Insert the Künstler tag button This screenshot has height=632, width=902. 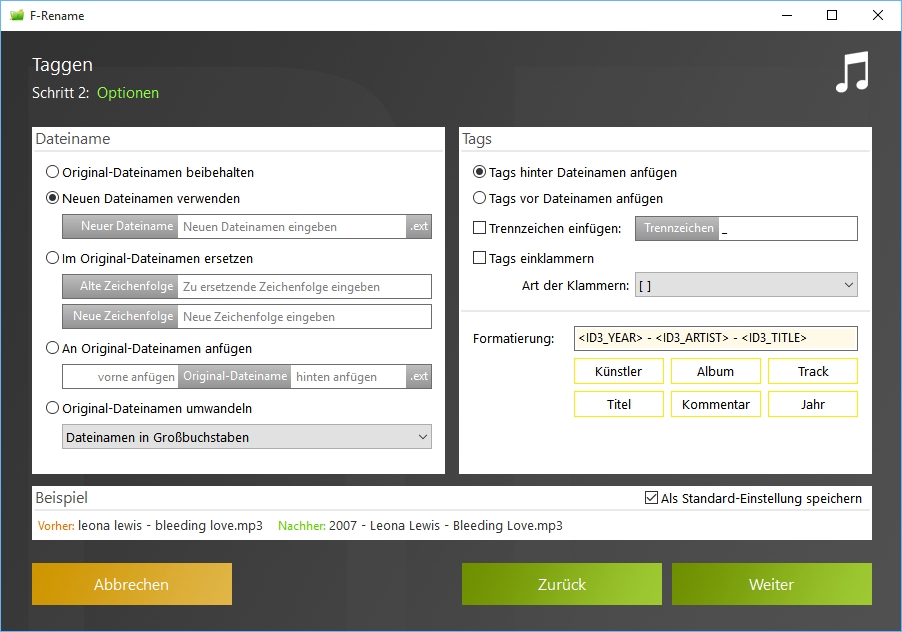(618, 371)
